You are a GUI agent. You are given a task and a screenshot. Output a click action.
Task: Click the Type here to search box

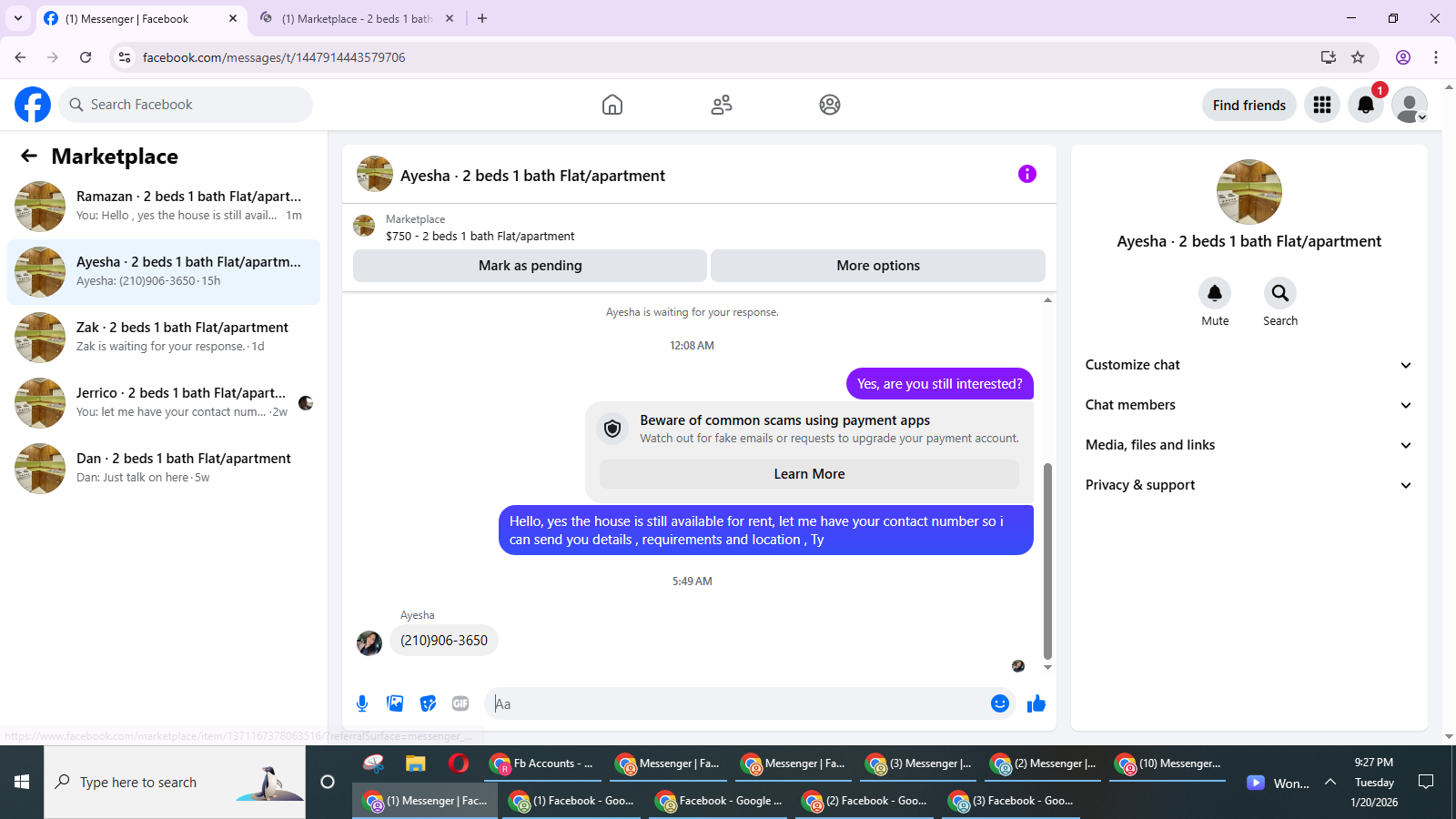pyautogui.click(x=175, y=782)
